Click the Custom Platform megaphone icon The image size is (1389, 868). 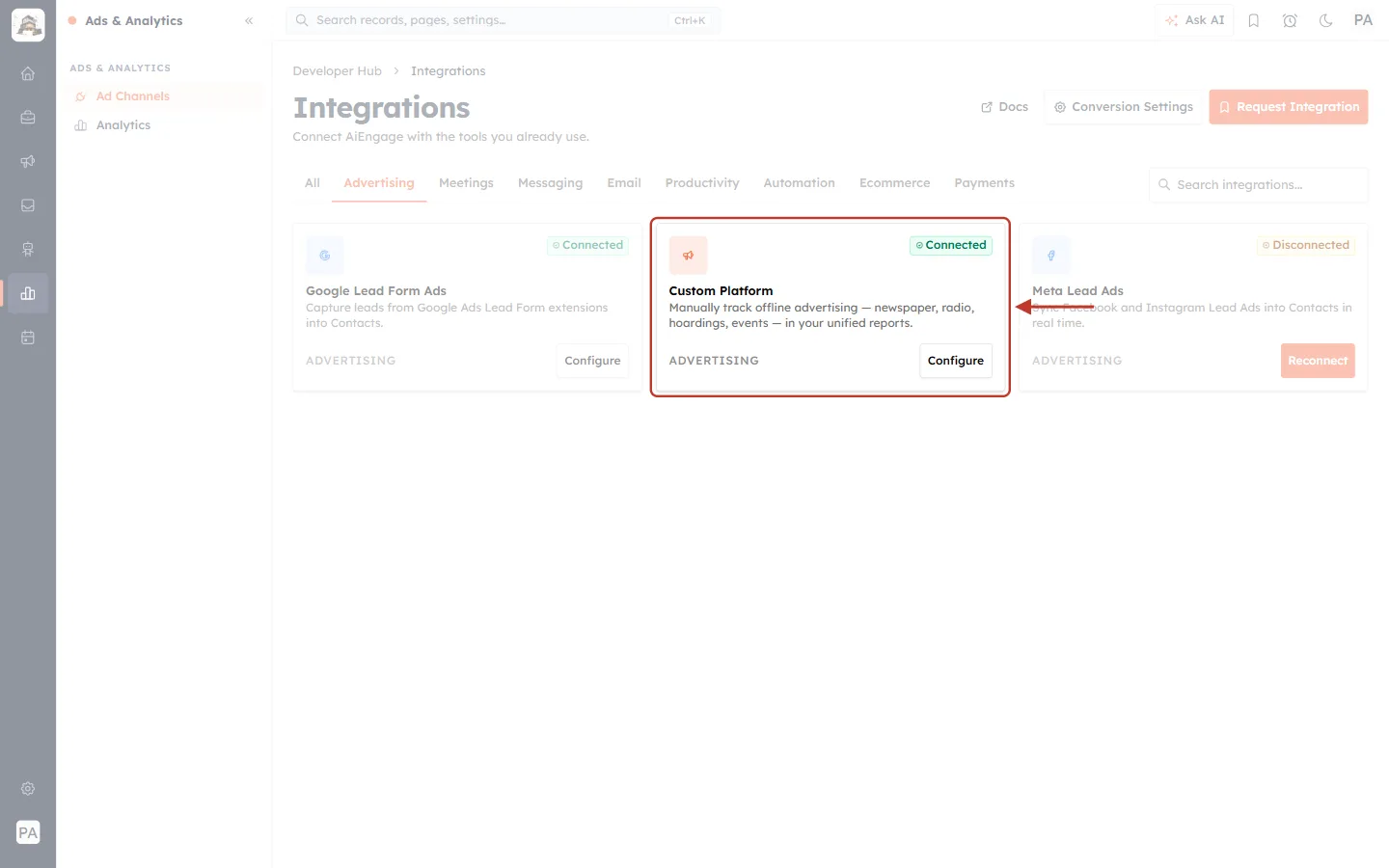(x=689, y=256)
